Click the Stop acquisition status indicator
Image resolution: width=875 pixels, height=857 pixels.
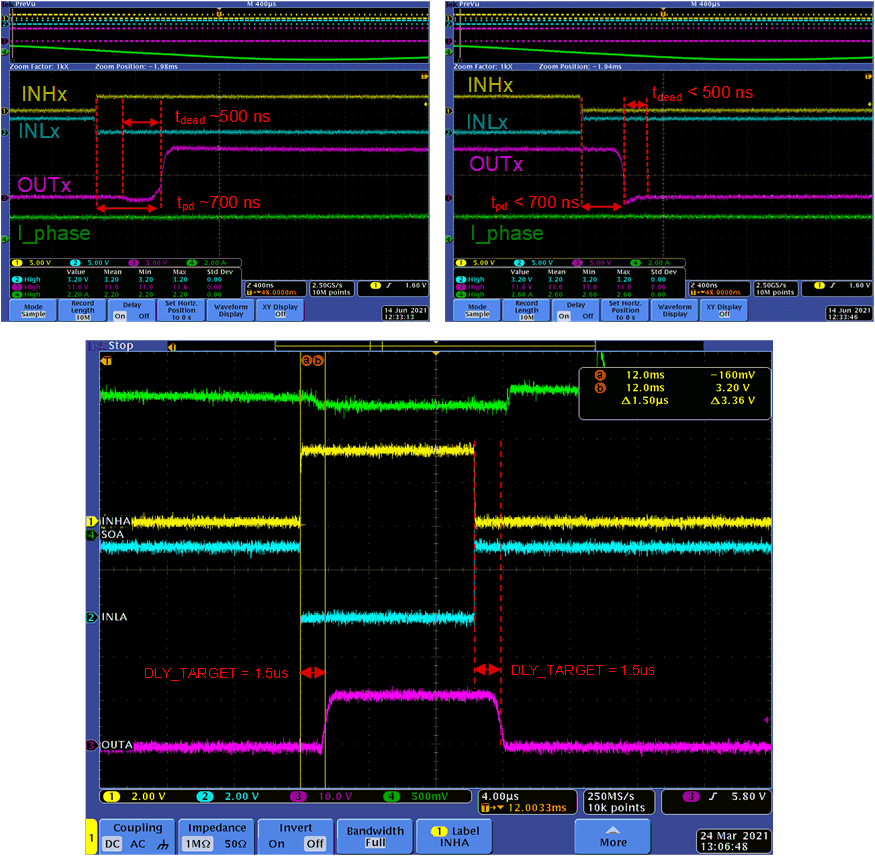[120, 345]
